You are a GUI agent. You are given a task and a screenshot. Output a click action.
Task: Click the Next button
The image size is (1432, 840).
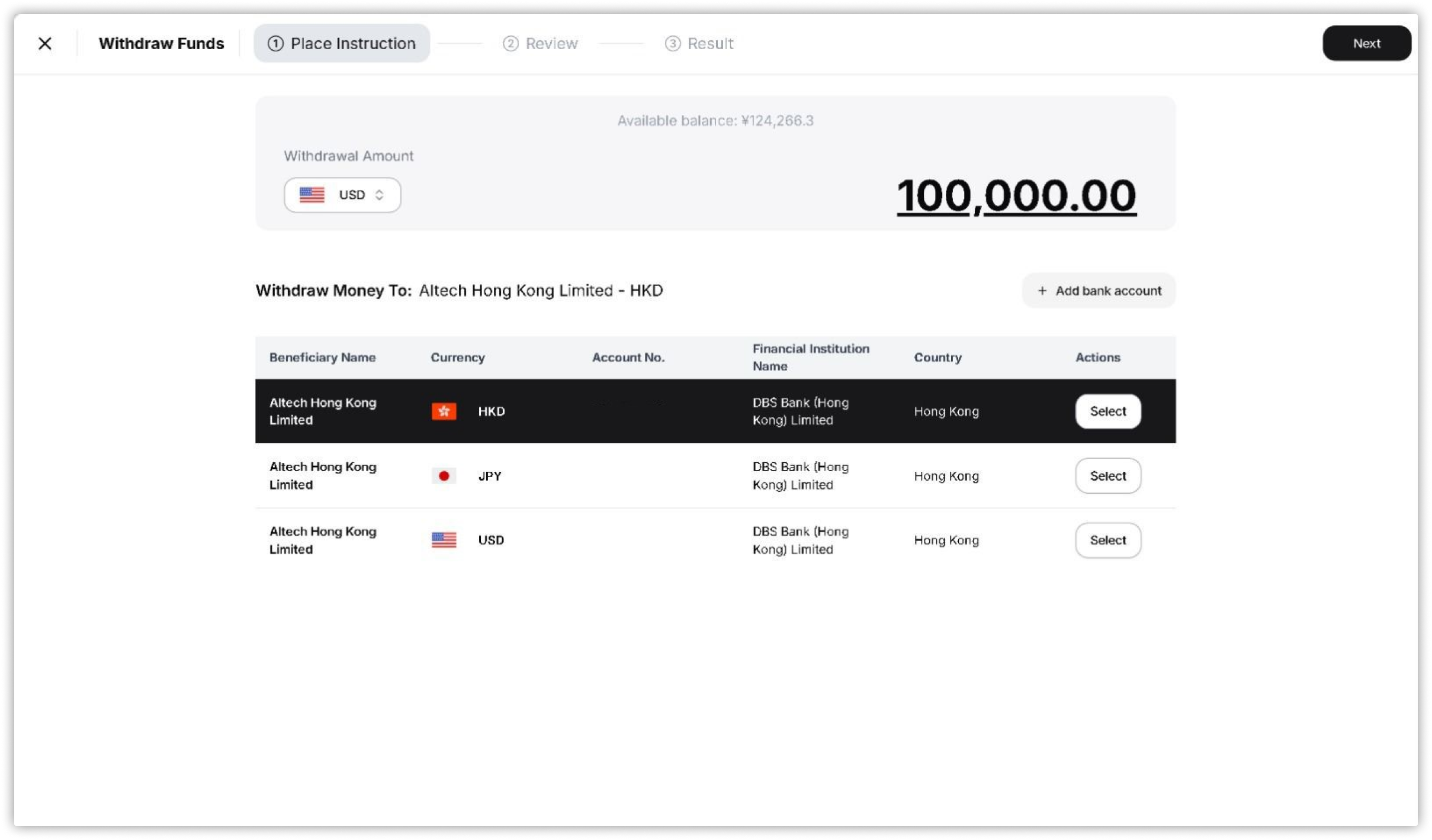(1366, 43)
